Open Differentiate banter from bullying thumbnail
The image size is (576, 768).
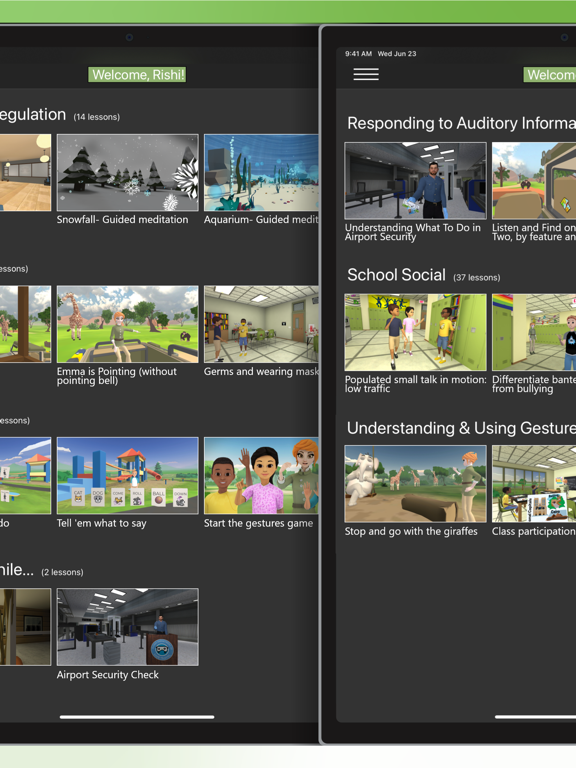pos(534,332)
